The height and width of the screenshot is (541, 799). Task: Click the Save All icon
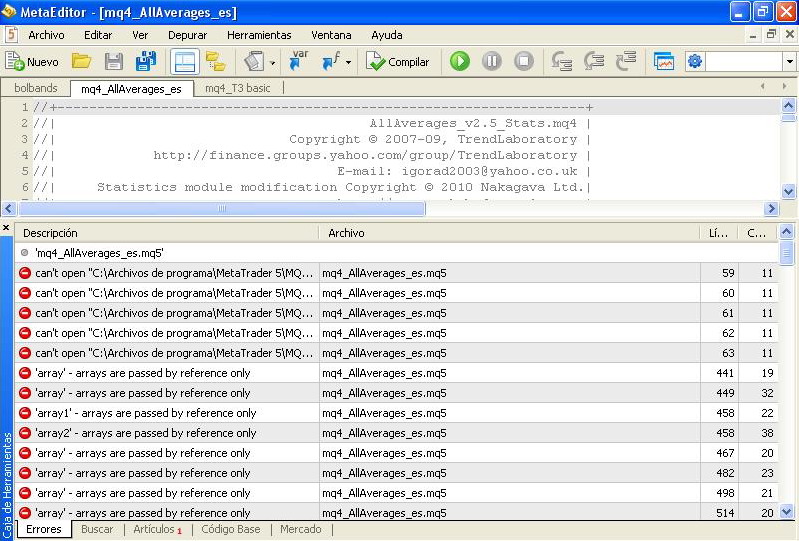pyautogui.click(x=146, y=62)
